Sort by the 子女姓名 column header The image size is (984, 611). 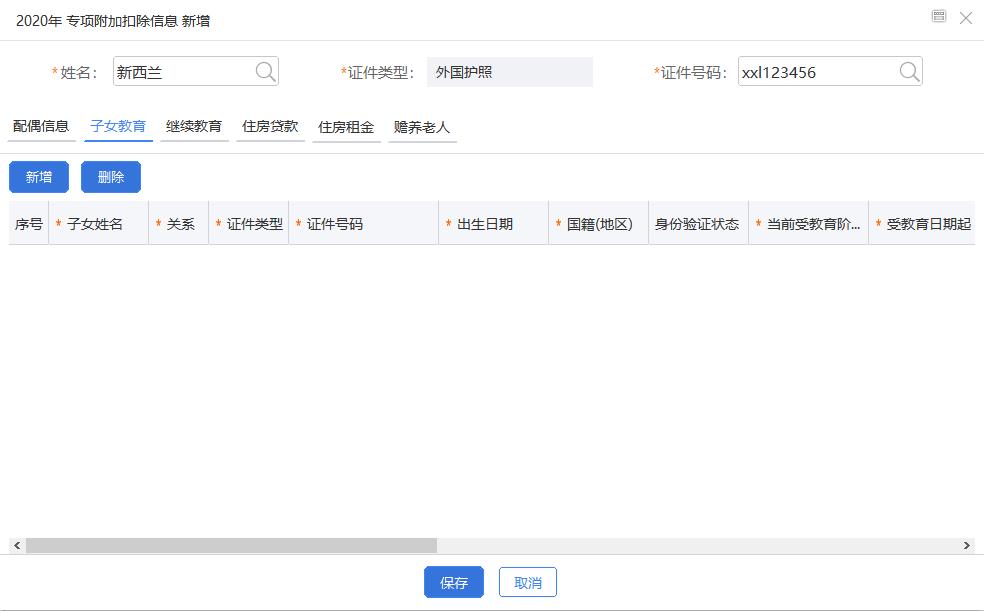(x=97, y=222)
